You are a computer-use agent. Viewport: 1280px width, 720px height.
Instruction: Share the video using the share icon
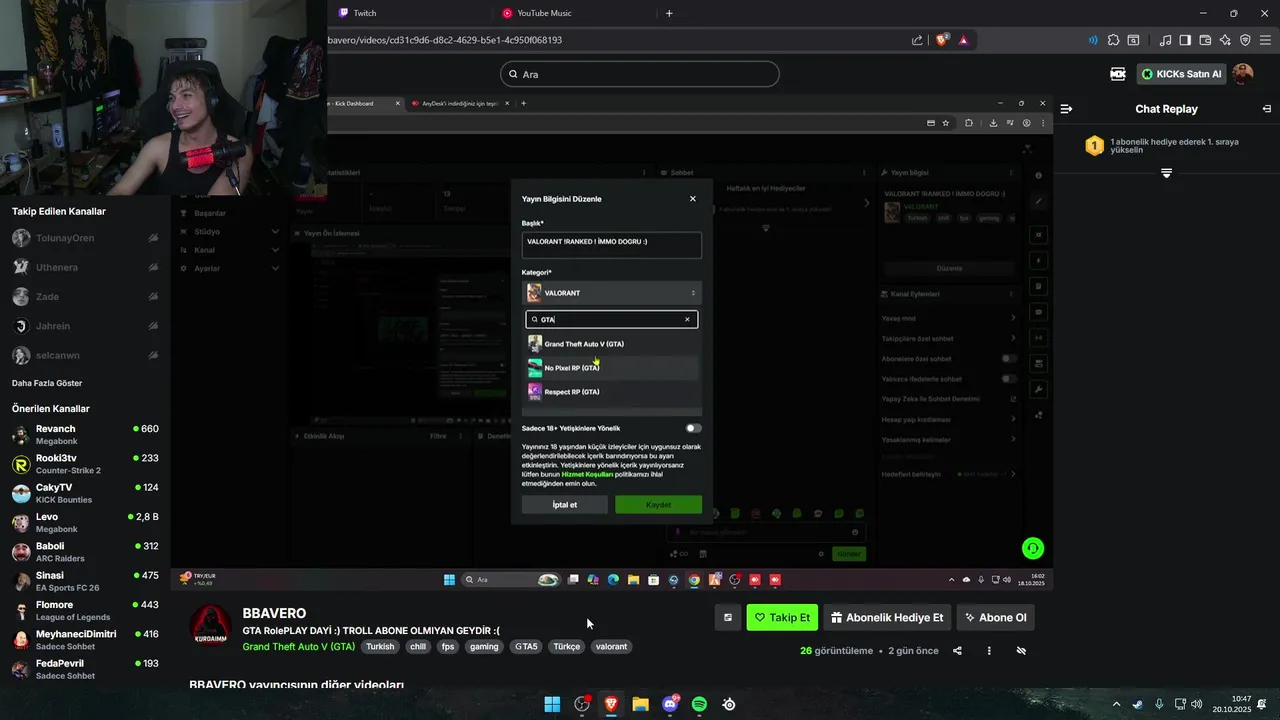(957, 651)
